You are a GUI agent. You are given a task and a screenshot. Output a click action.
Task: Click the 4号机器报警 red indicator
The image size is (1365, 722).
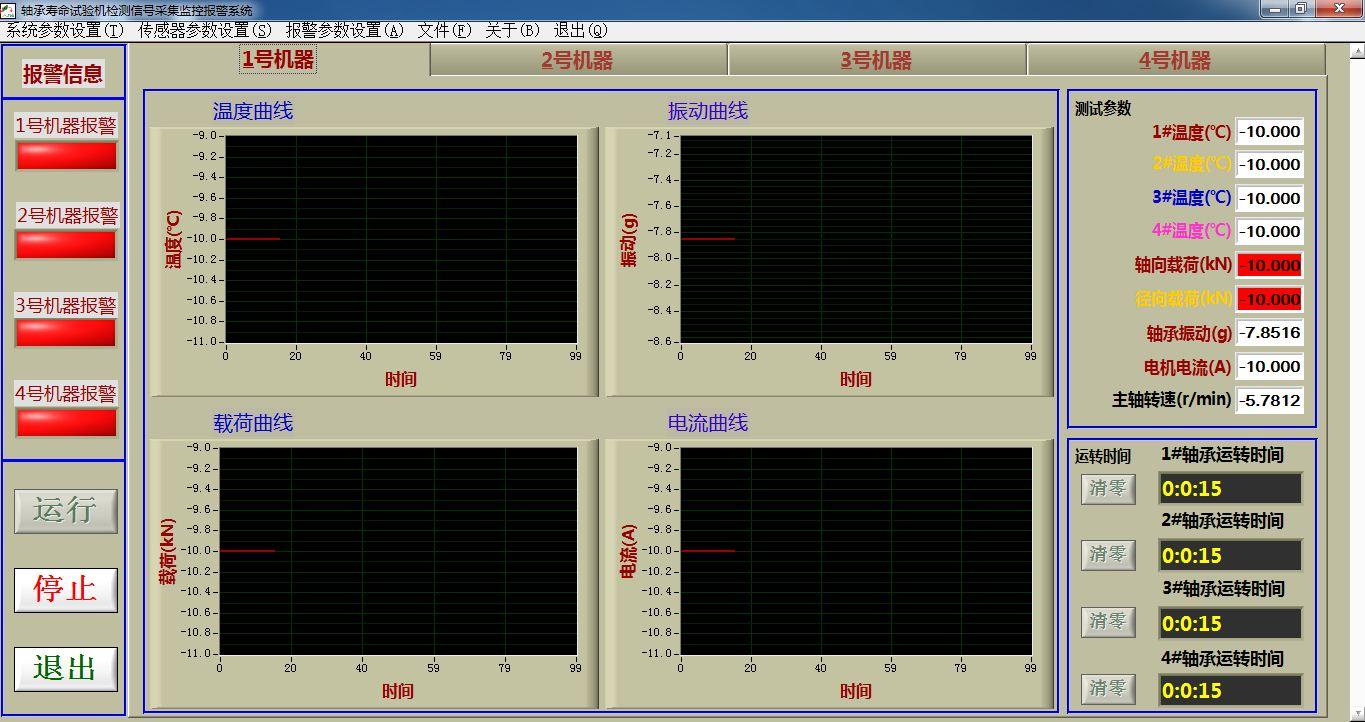[x=66, y=422]
